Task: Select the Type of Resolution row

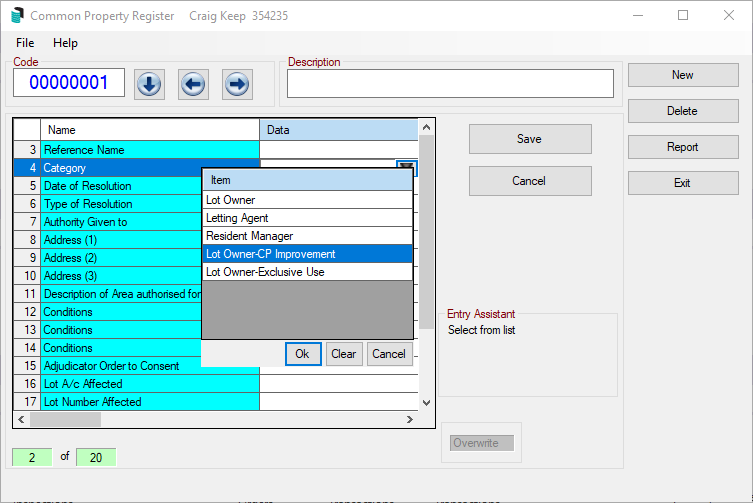Action: coord(121,204)
